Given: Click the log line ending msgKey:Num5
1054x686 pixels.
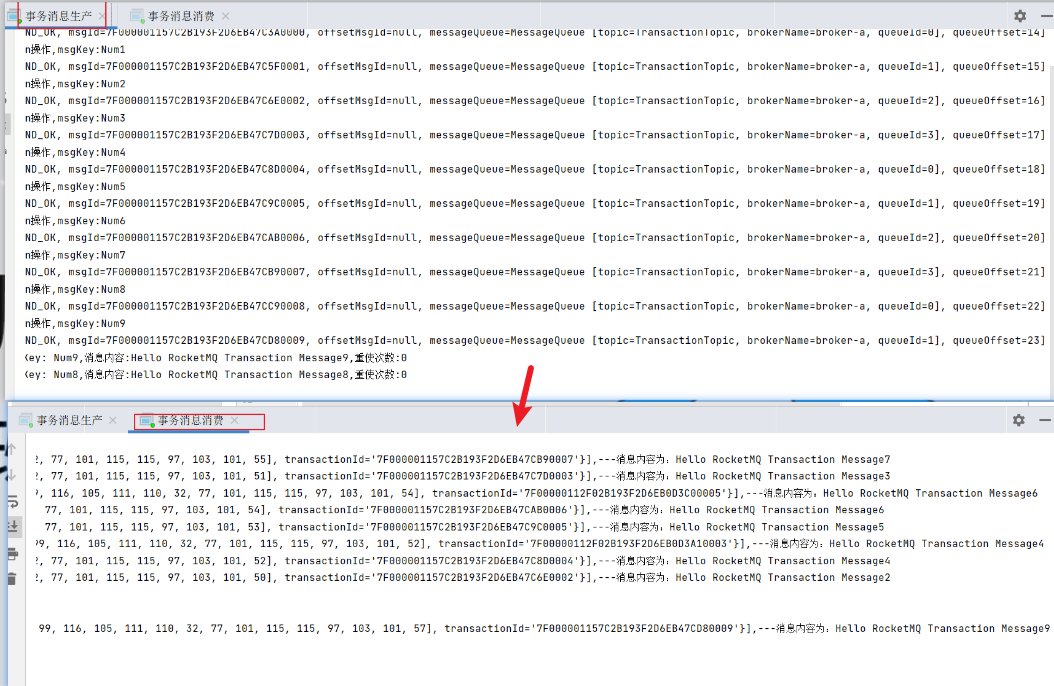Looking at the screenshot, I should tap(75, 187).
